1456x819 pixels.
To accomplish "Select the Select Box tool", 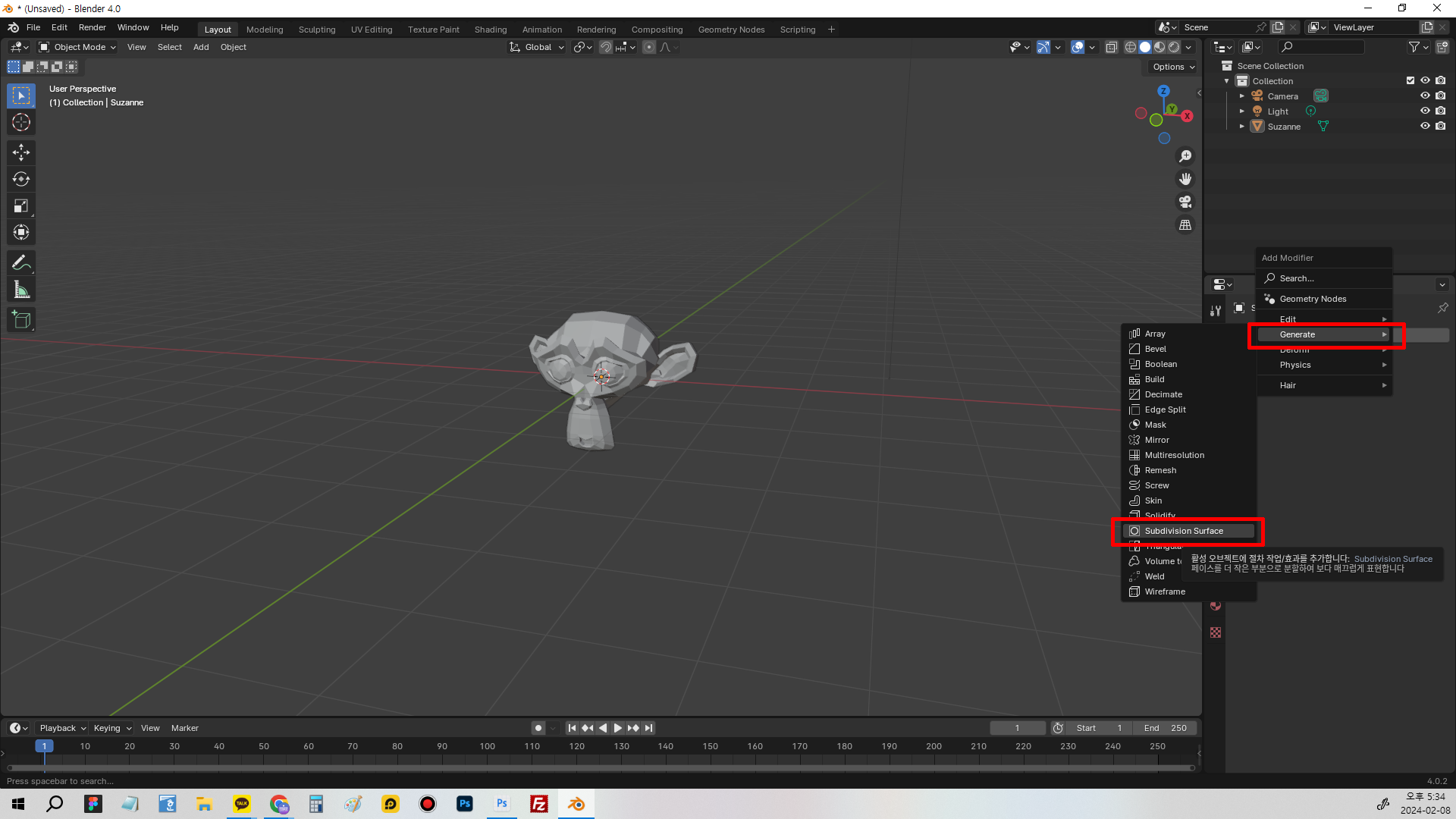I will click(21, 96).
